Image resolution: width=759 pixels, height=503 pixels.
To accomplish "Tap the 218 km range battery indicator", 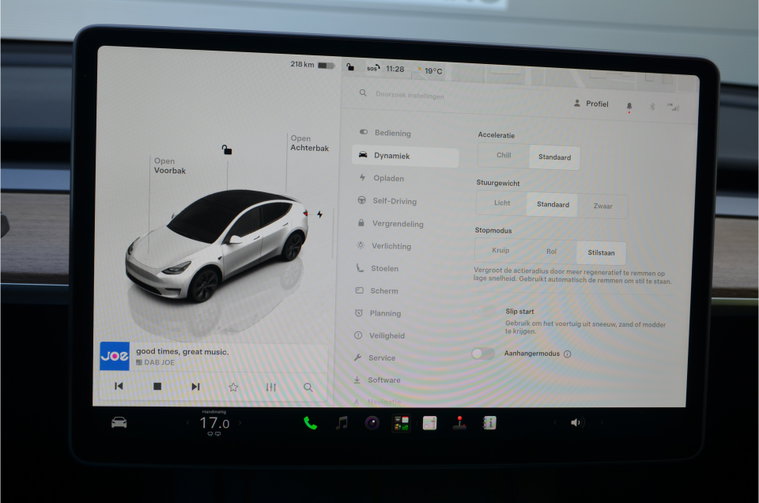I will point(313,64).
